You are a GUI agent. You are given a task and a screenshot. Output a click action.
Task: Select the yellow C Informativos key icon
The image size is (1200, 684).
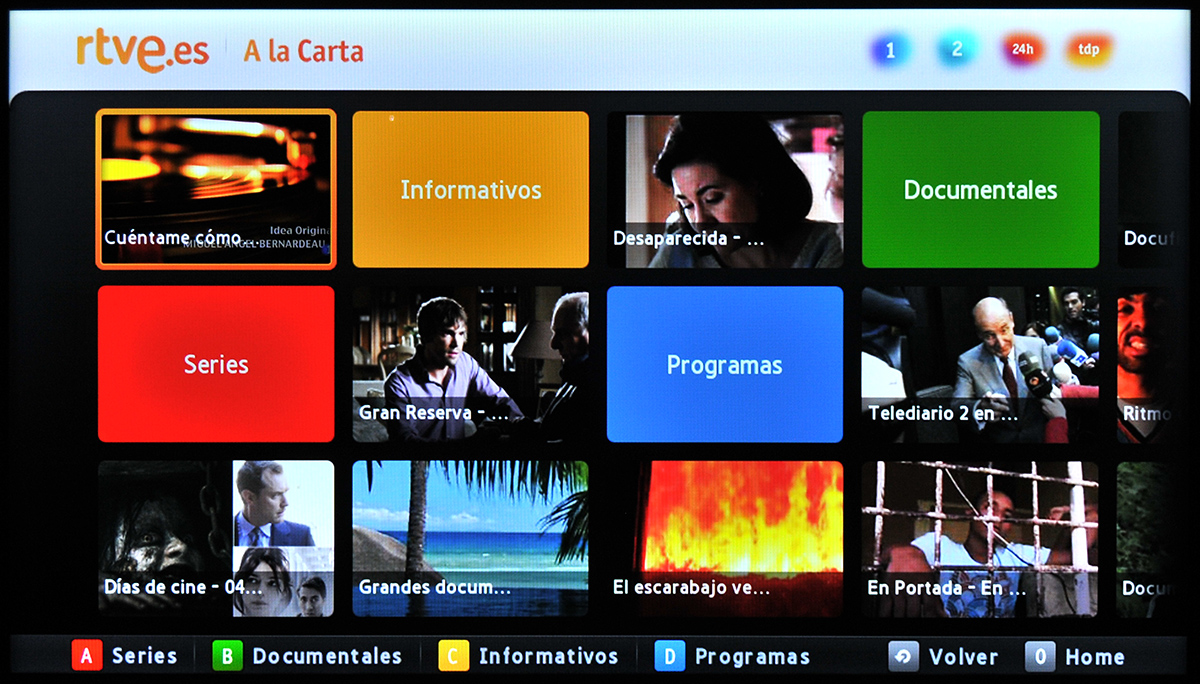[453, 657]
